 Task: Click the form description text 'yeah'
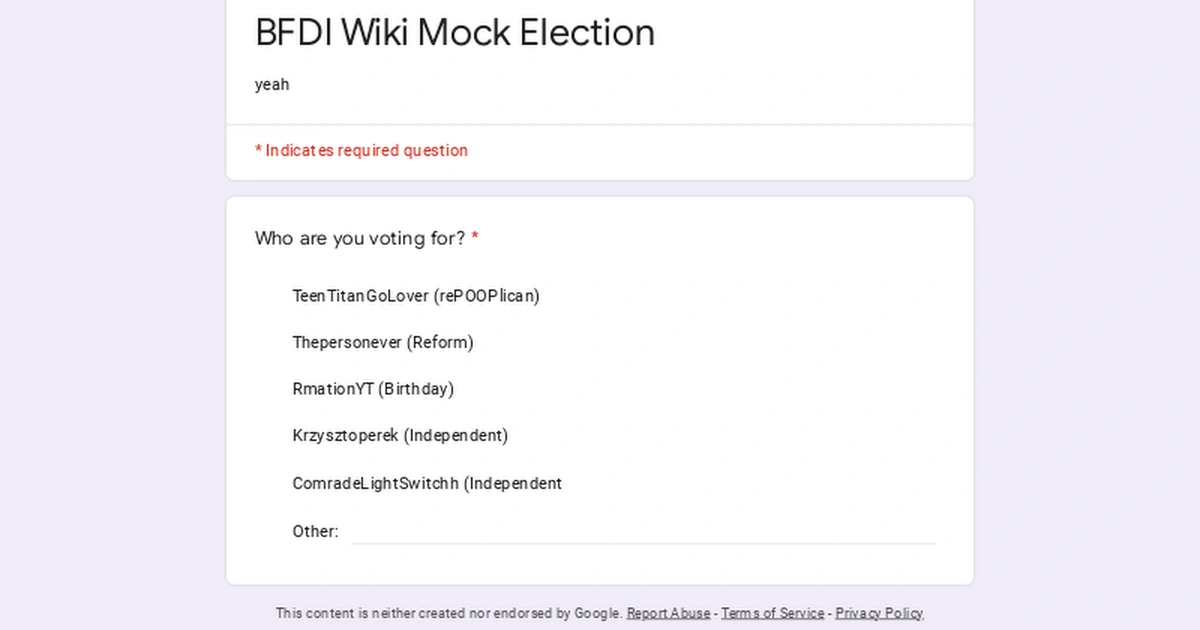click(x=272, y=85)
